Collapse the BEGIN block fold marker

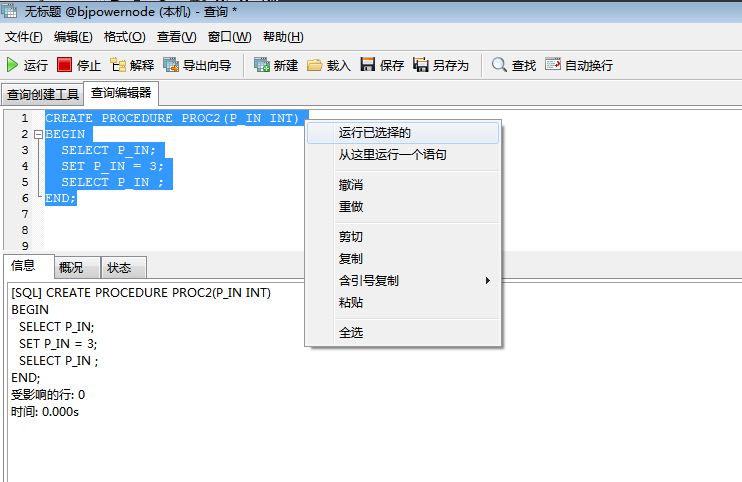(x=39, y=134)
